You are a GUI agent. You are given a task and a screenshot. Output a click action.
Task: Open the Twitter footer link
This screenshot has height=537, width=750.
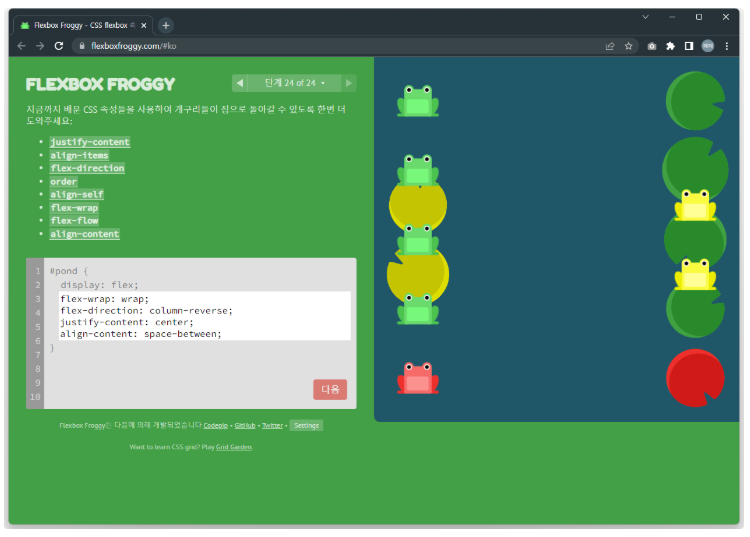point(272,426)
